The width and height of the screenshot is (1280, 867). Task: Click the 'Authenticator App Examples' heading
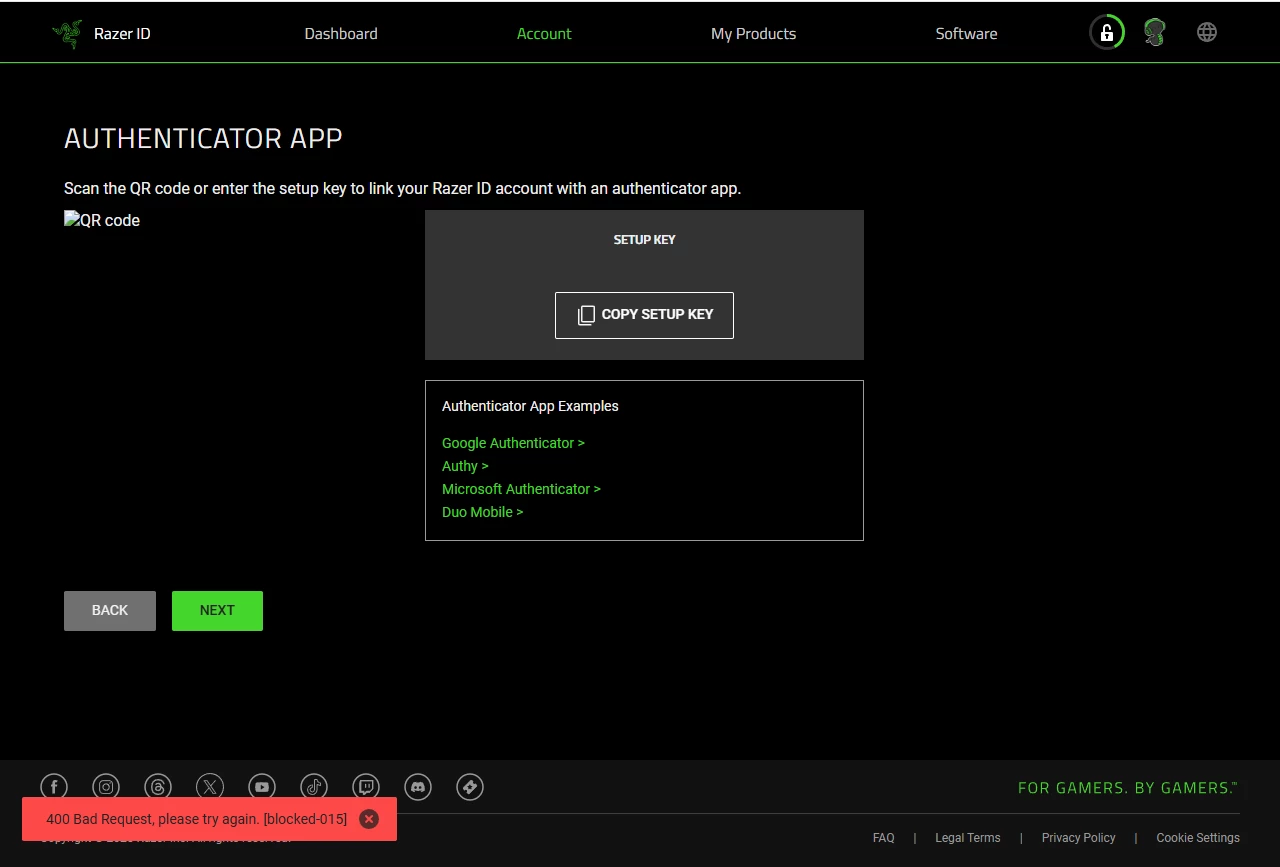[530, 406]
